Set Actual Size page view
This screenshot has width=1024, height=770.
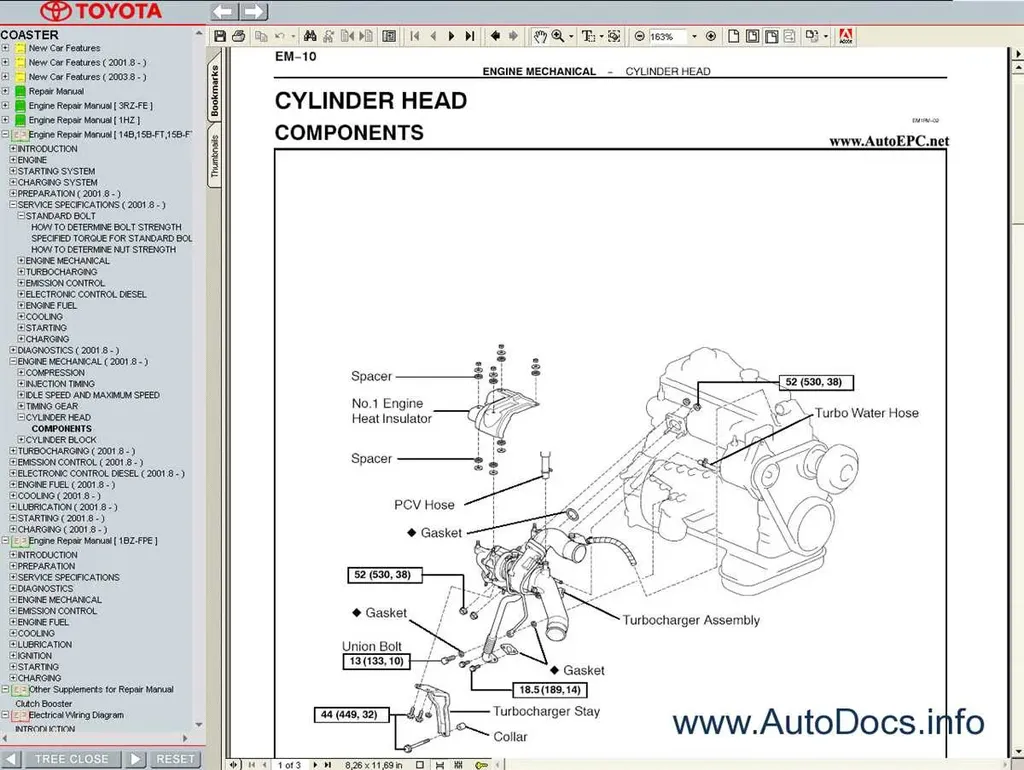[x=733, y=37]
